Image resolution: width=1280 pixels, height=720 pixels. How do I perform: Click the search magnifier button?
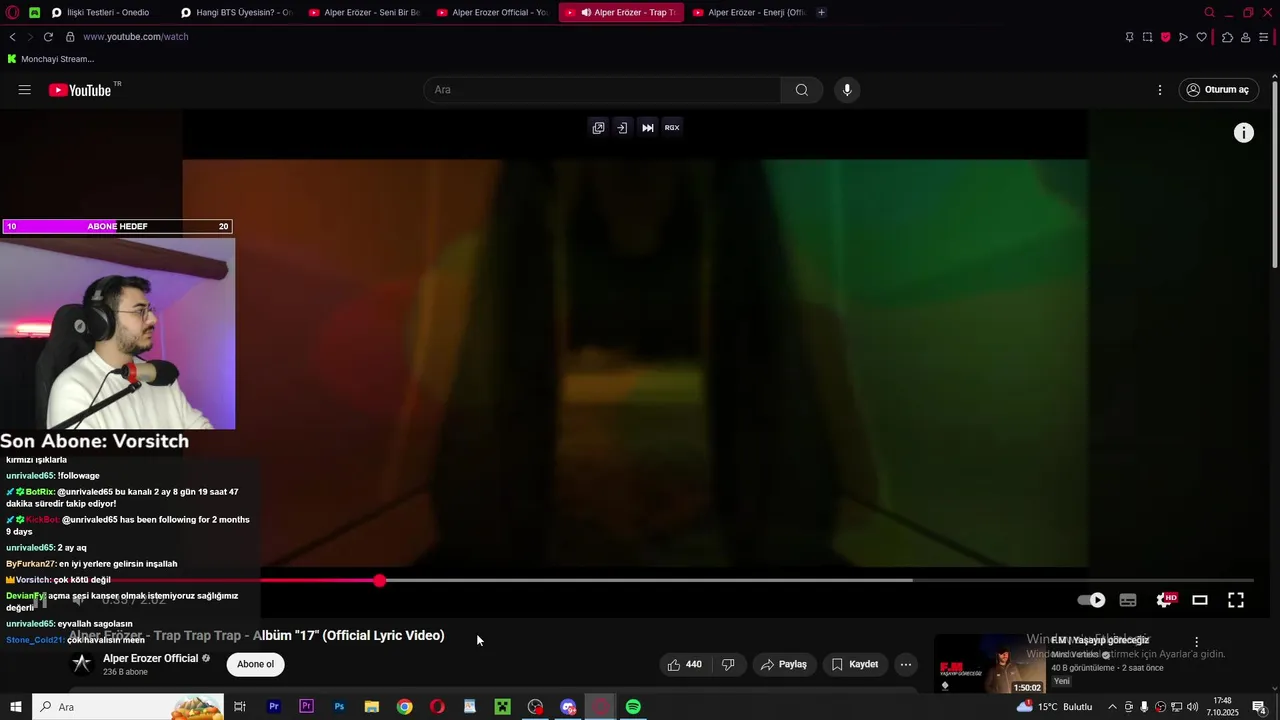click(x=801, y=90)
